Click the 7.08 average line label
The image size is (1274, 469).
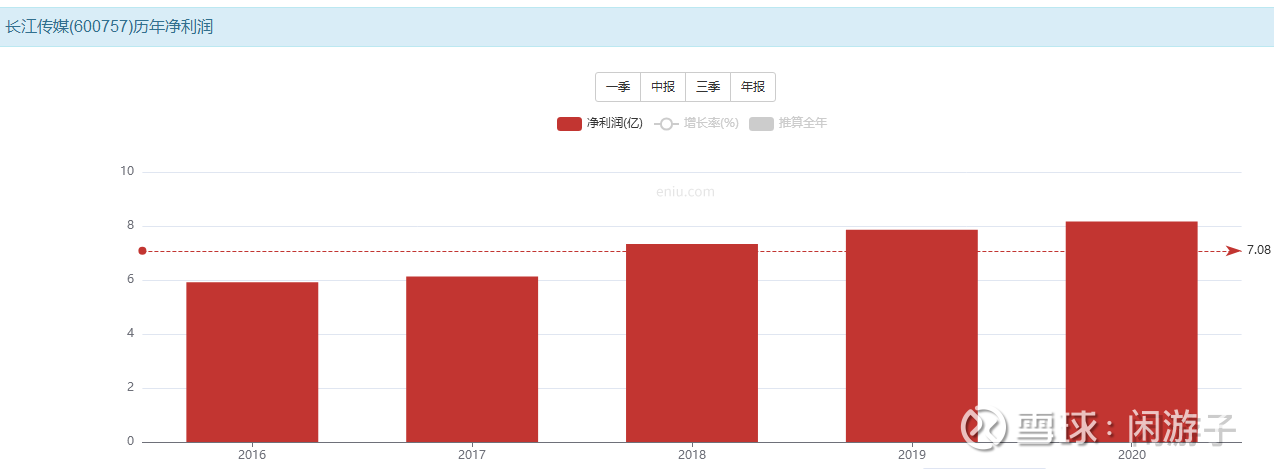[x=1259, y=250]
